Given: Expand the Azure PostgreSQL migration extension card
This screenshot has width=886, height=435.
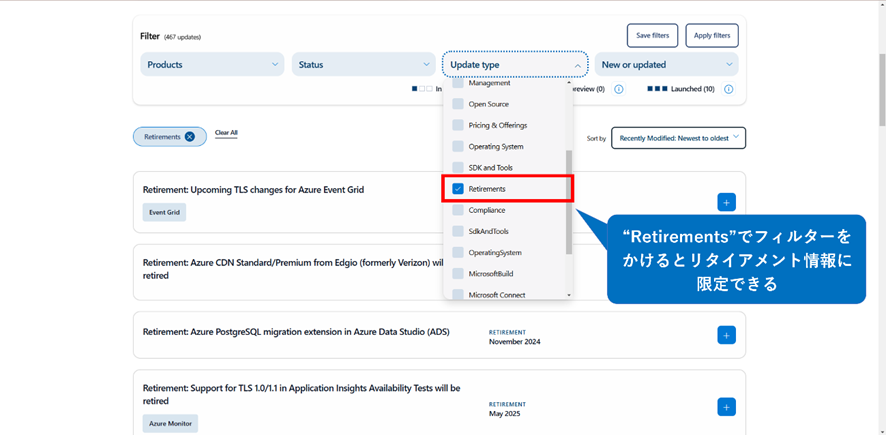Looking at the screenshot, I should [x=727, y=335].
